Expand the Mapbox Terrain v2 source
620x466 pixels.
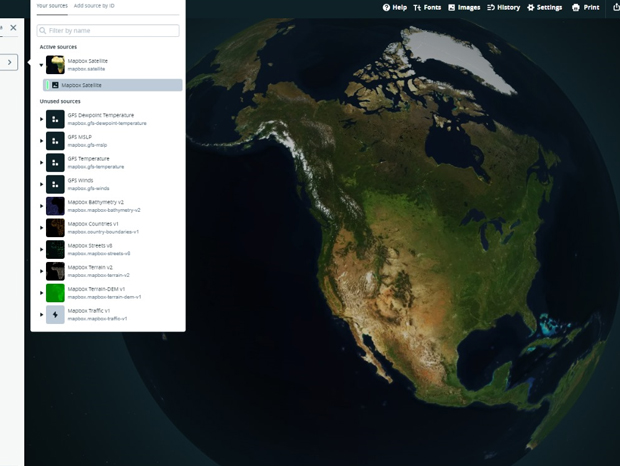41,271
